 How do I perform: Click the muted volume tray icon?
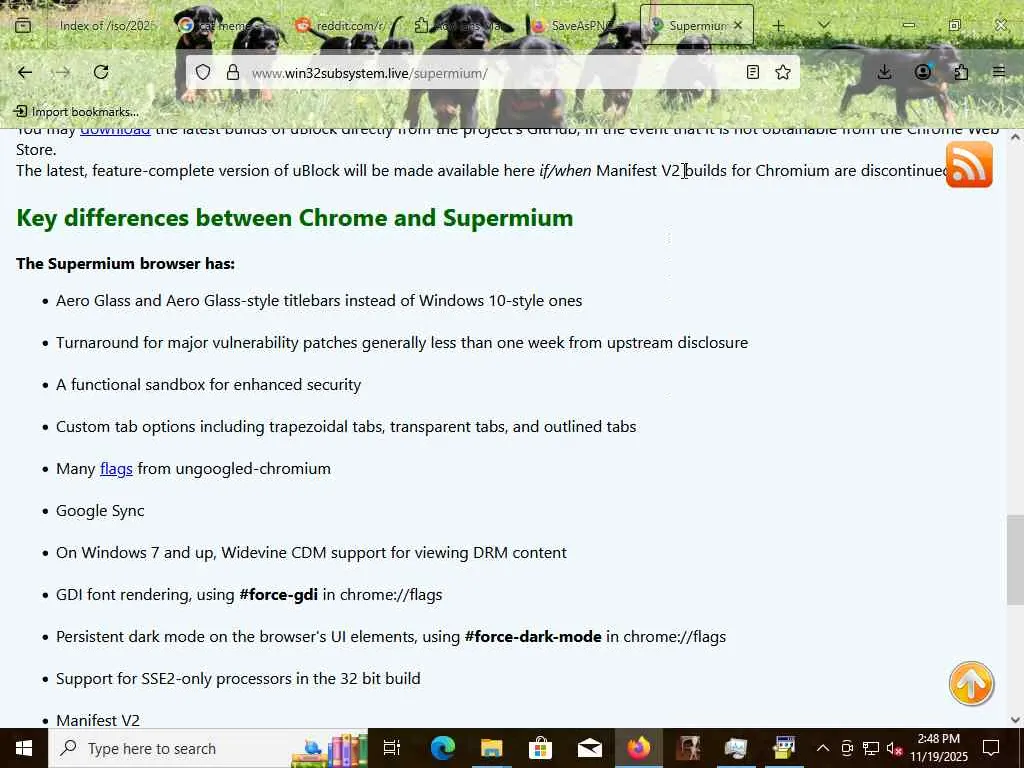click(x=894, y=748)
